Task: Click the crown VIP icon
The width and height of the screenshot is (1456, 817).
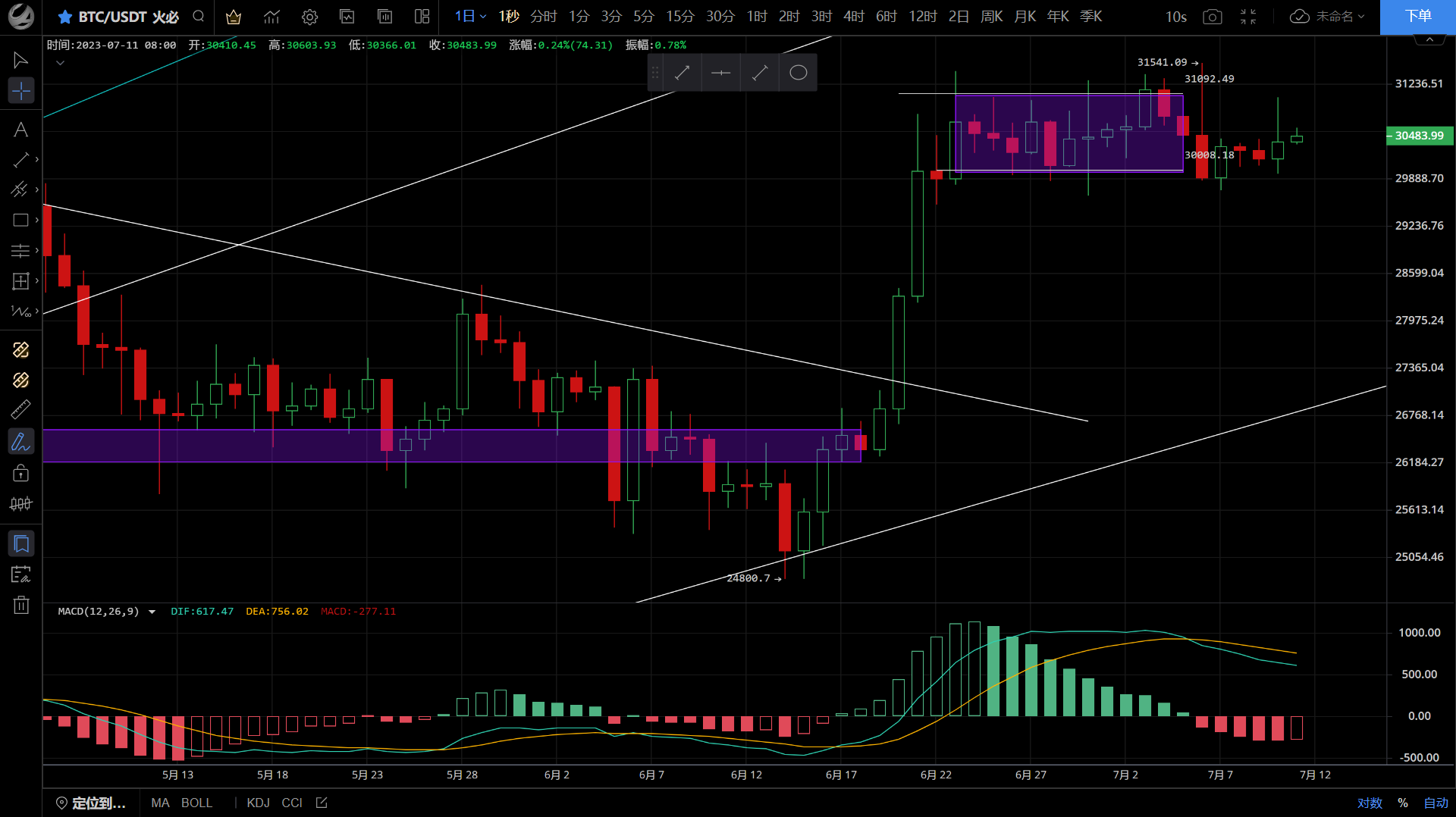Action: click(234, 17)
